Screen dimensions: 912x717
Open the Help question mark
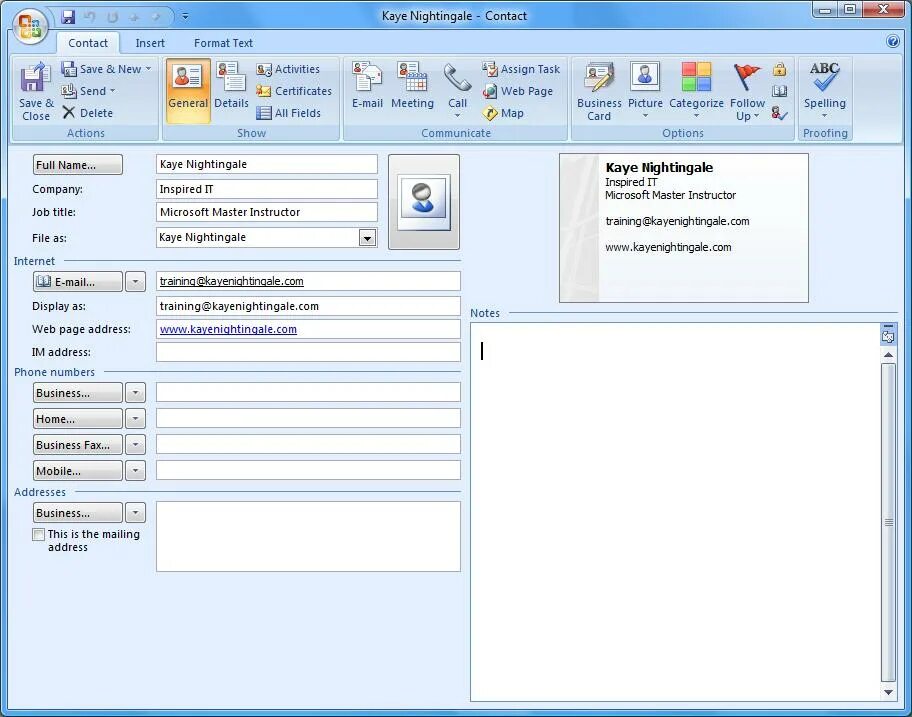(x=893, y=41)
